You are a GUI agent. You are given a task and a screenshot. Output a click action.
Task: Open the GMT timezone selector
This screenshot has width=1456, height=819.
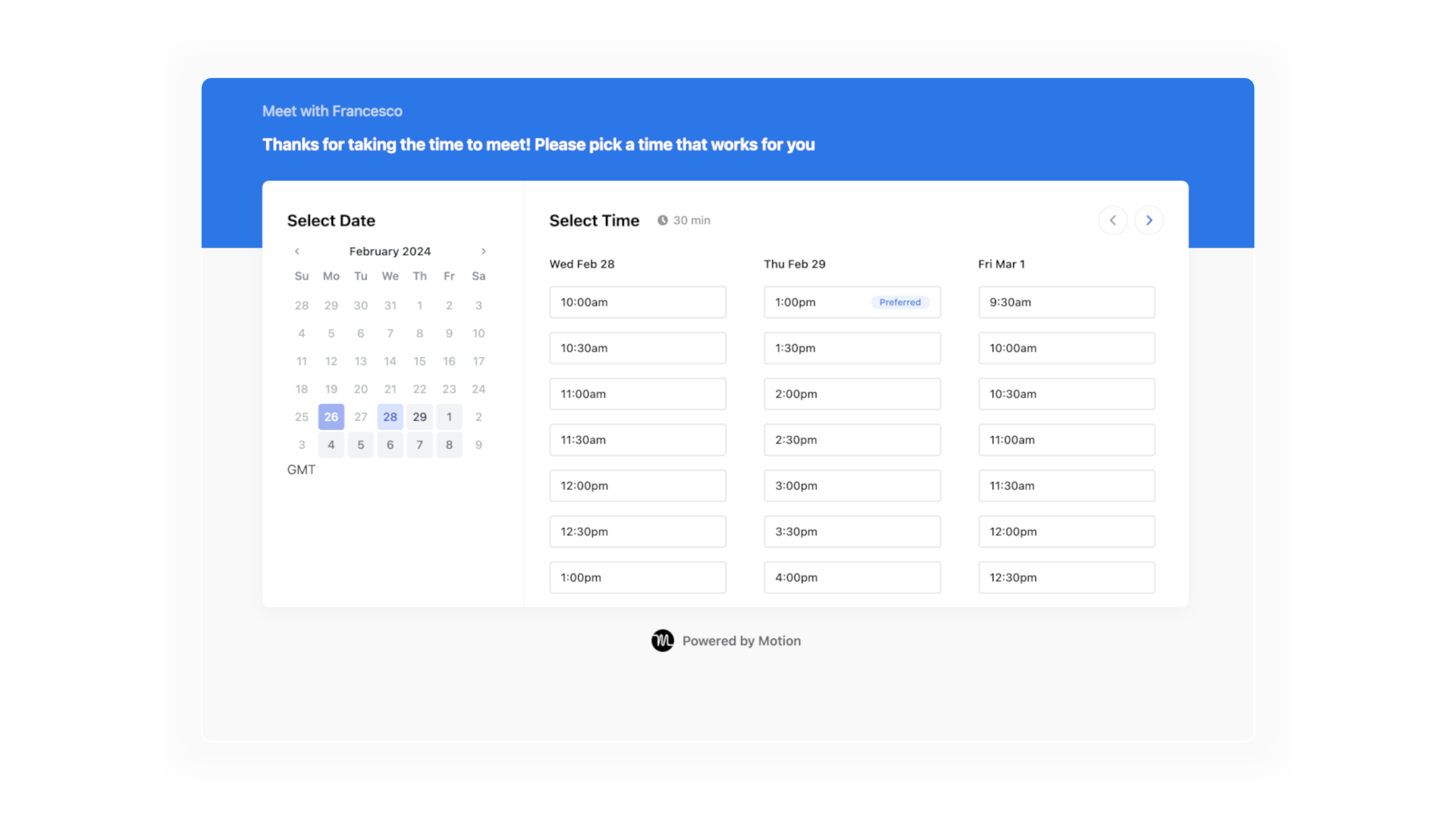click(x=301, y=469)
